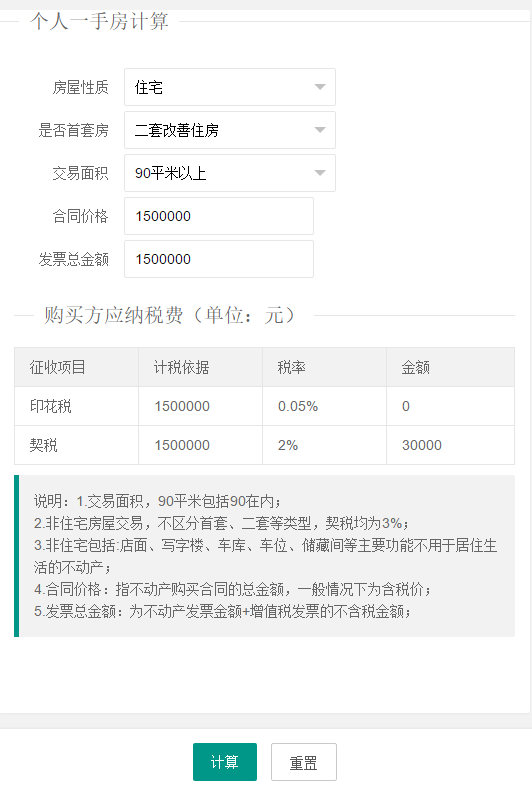Screen dimensions: 532x788
Task: Click the 合同价格 field label
Action: pos(80,216)
